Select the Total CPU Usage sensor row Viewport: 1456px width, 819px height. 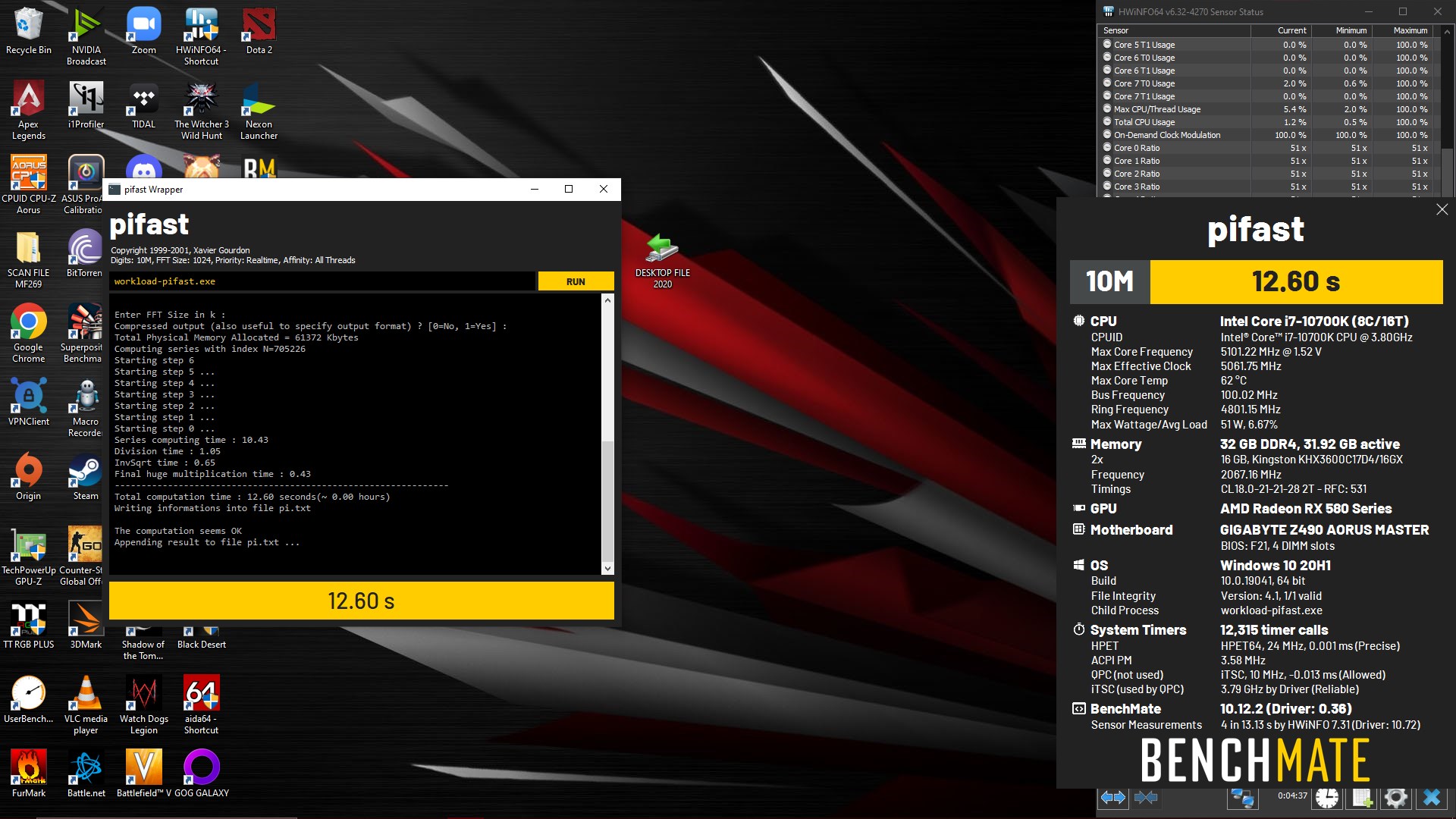(1268, 122)
